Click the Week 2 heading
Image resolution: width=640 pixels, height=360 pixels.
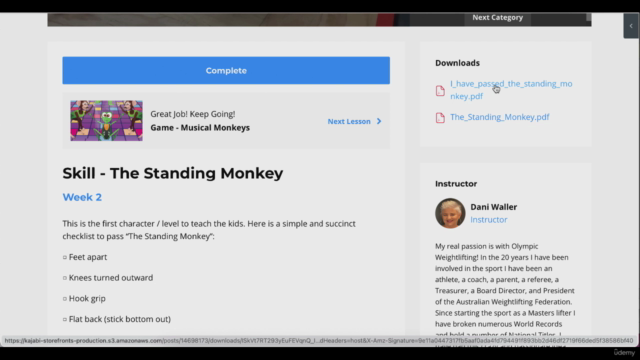[x=82, y=197]
